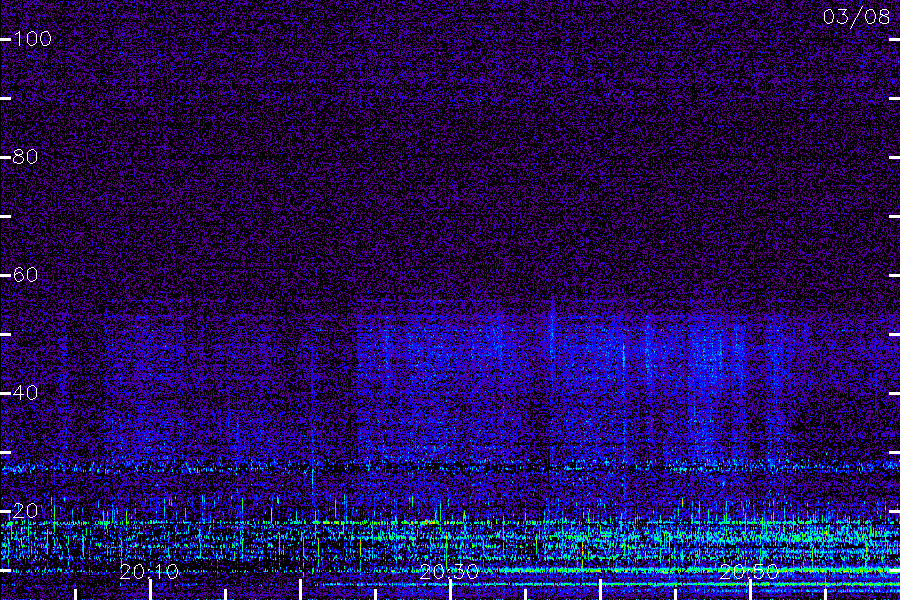
Task: Click the 80 frequency axis label
Action: tap(25, 157)
